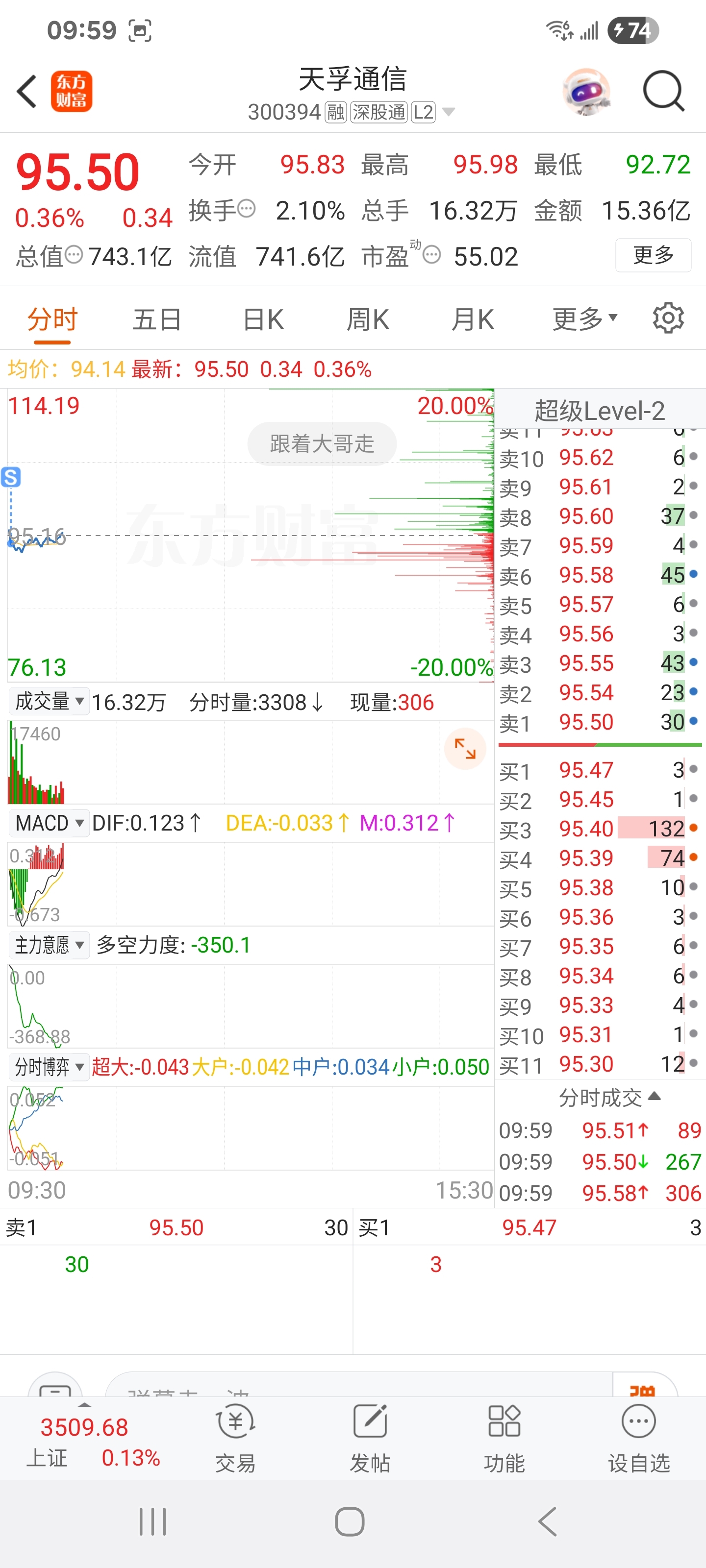This screenshot has width=706, height=1568.
Task: Tap the buy-sell ratio bar
Action: pyautogui.click(x=600, y=744)
